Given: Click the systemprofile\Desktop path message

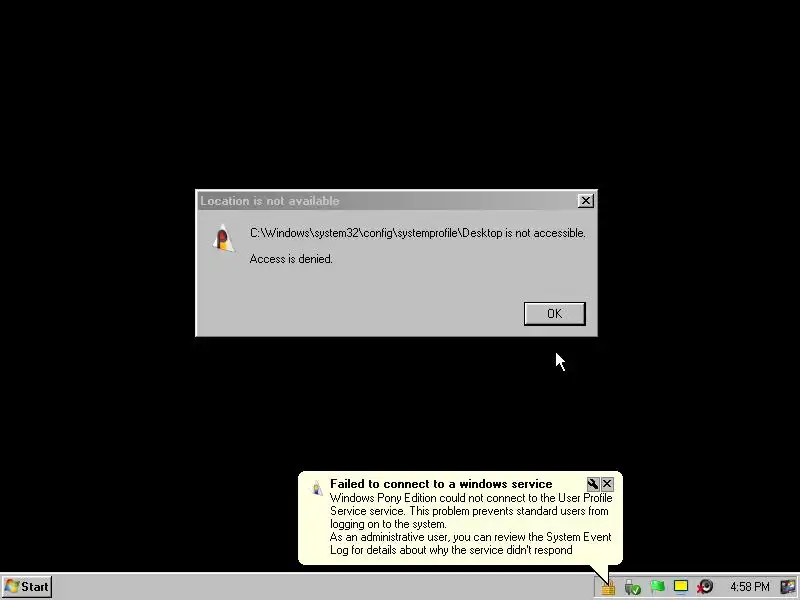Looking at the screenshot, I should [x=417, y=233].
